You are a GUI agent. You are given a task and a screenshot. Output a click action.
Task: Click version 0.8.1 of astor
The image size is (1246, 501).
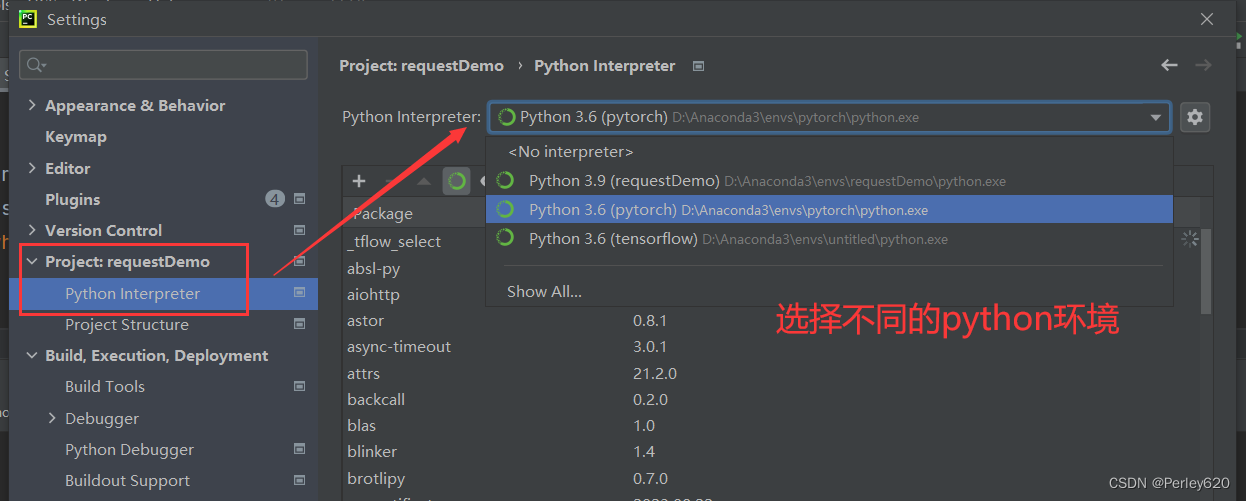(650, 320)
